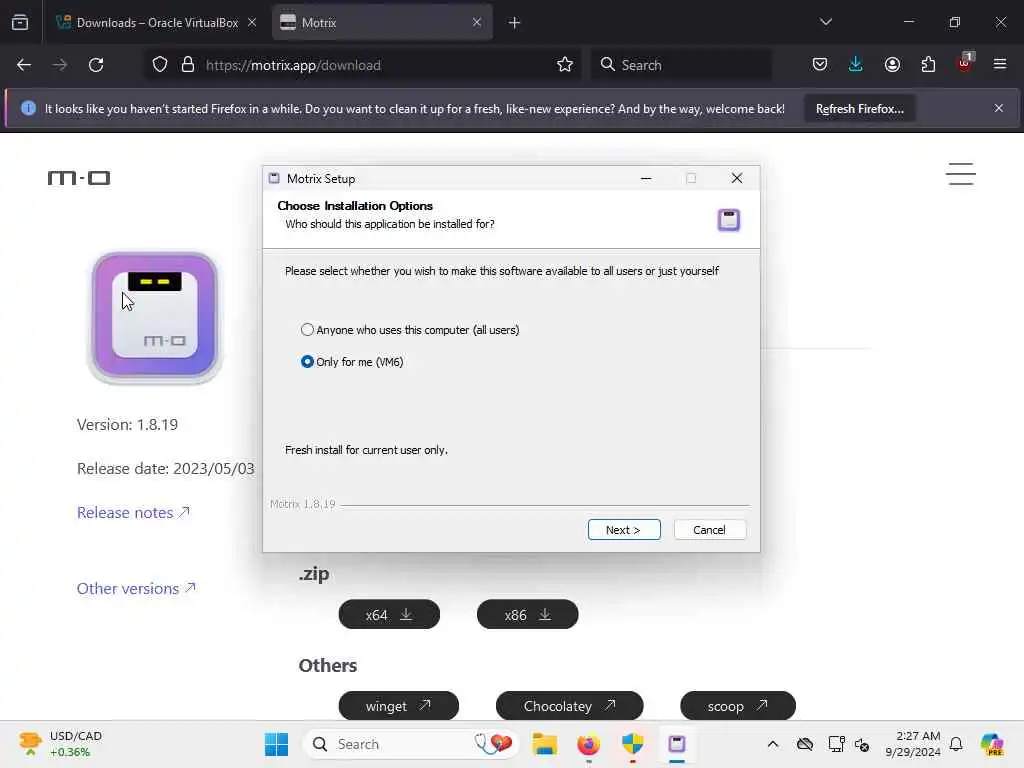Click the uBlock Origin extension icon

point(965,63)
